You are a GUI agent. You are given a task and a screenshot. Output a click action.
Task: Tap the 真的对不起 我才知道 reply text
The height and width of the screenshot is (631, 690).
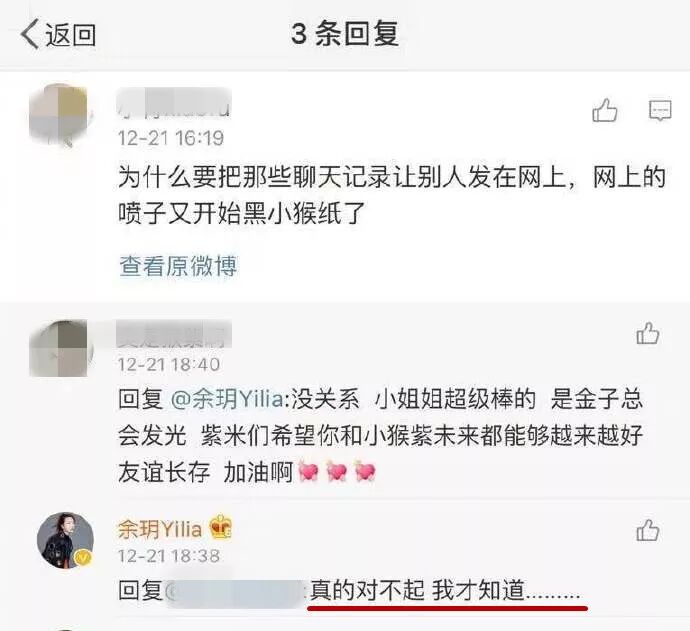pyautogui.click(x=445, y=591)
